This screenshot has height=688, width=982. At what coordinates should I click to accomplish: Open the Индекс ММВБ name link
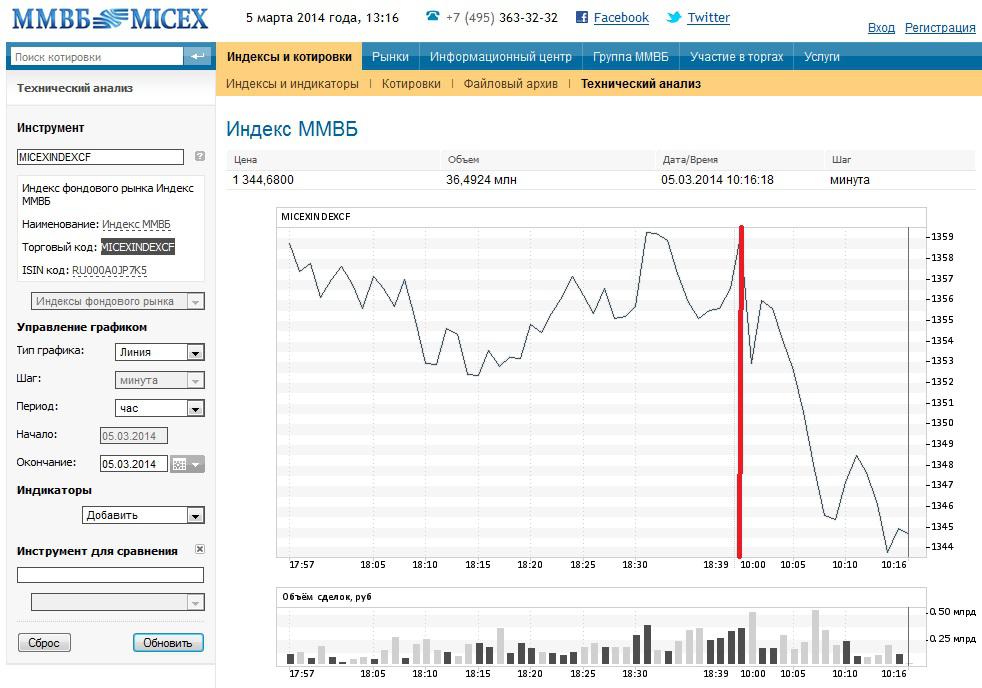136,224
